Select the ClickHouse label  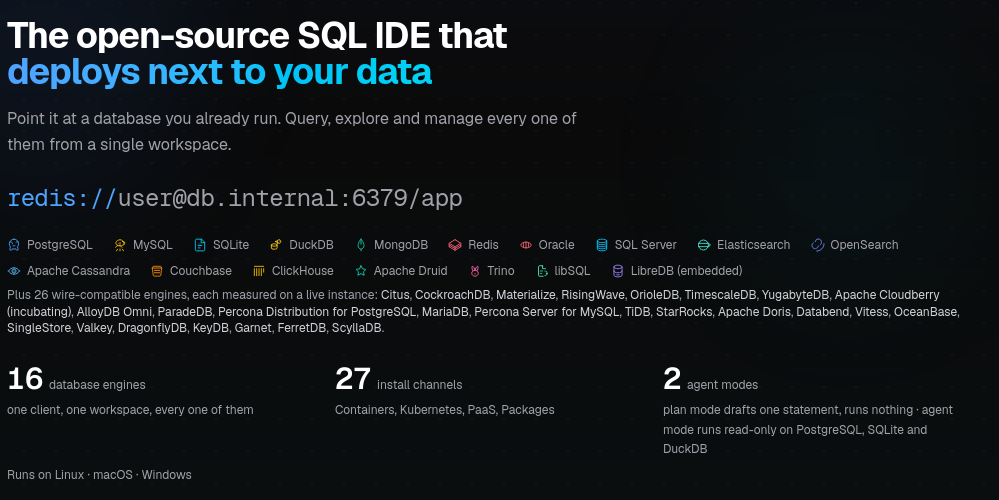pos(303,271)
